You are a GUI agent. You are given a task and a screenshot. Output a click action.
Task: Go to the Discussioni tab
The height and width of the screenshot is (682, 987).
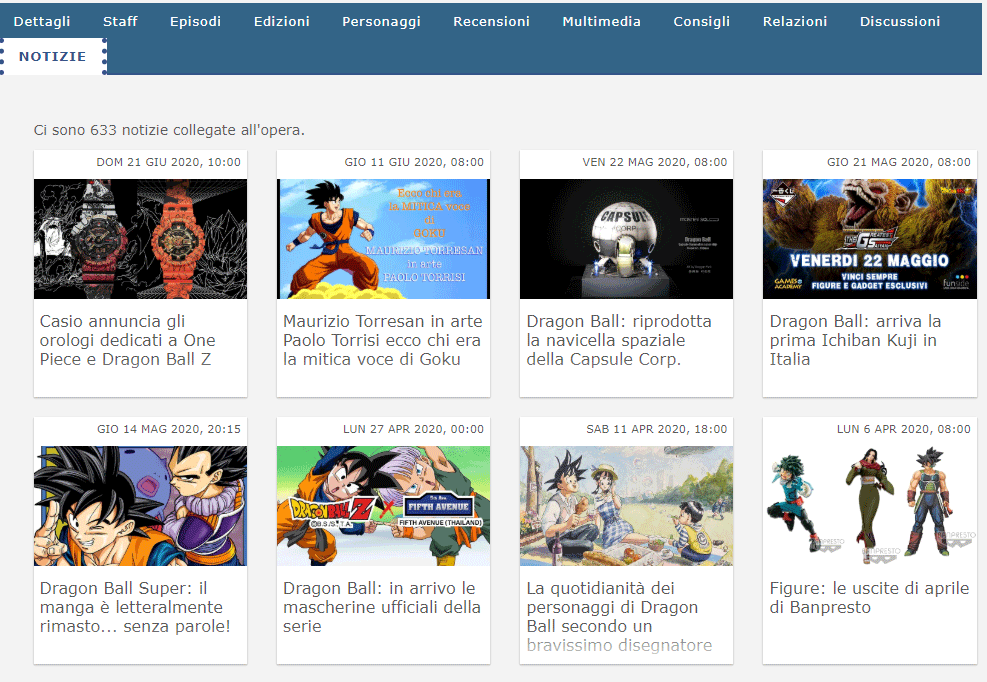[x=900, y=21]
